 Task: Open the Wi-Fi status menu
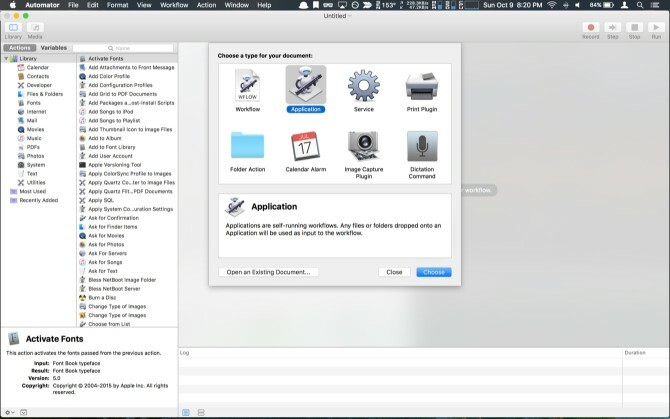point(552,5)
